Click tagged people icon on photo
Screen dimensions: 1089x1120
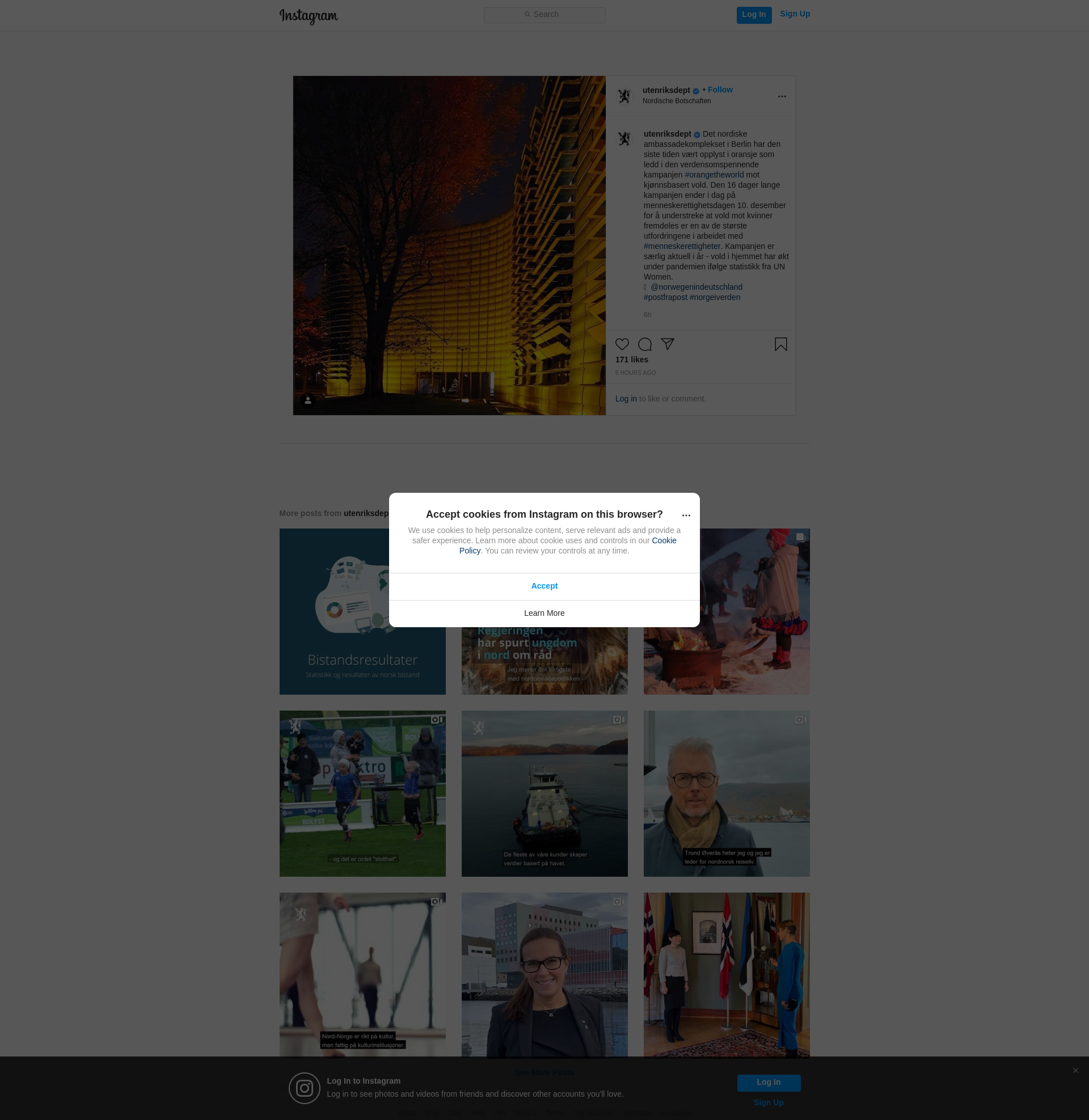coord(308,400)
